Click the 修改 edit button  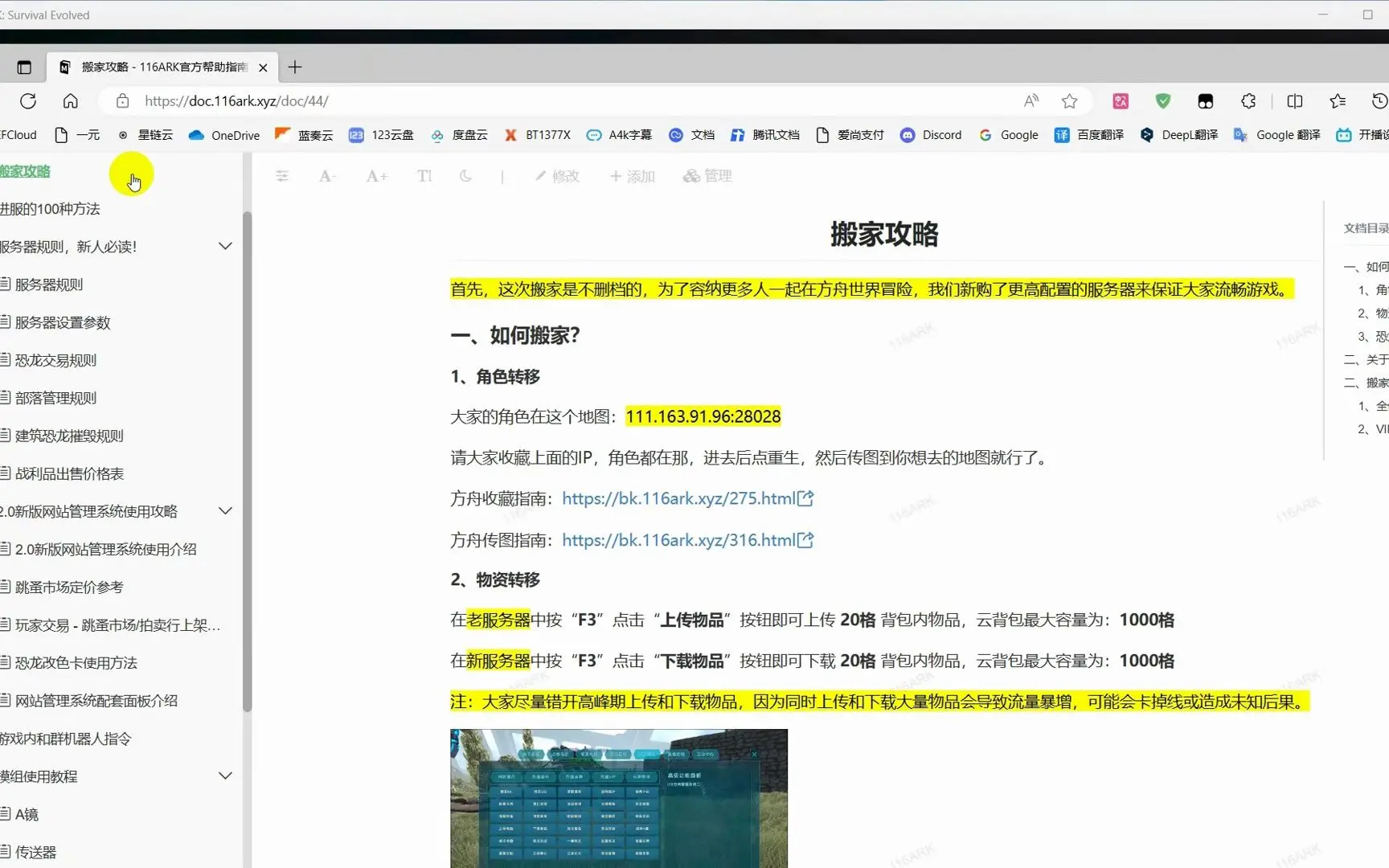tap(557, 176)
